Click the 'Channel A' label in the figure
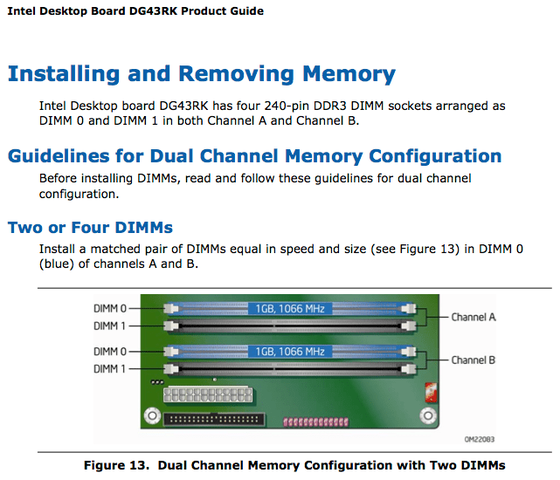Viewport: 560px width, 480px height. 473,317
